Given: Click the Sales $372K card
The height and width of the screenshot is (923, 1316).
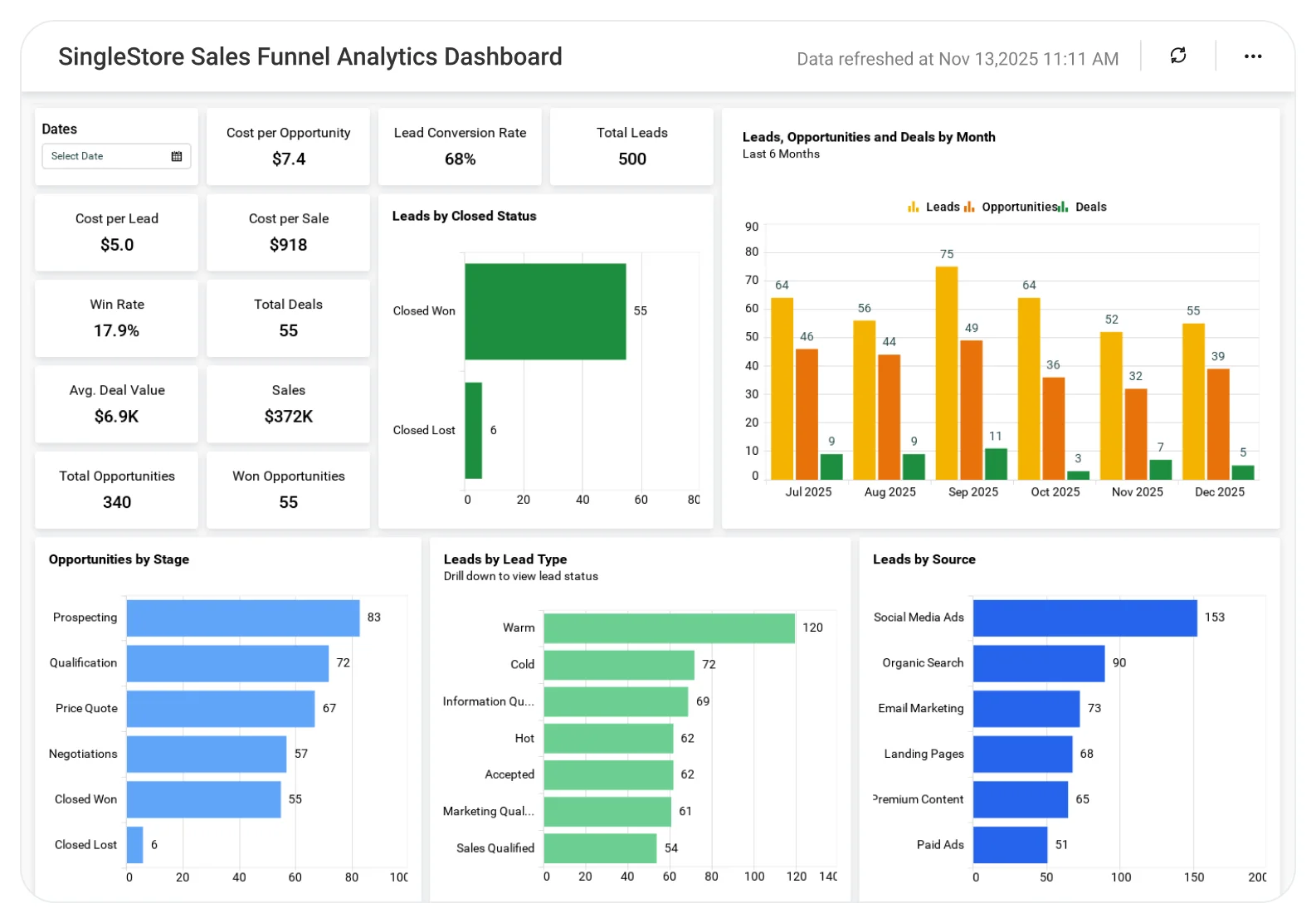Looking at the screenshot, I should (288, 404).
